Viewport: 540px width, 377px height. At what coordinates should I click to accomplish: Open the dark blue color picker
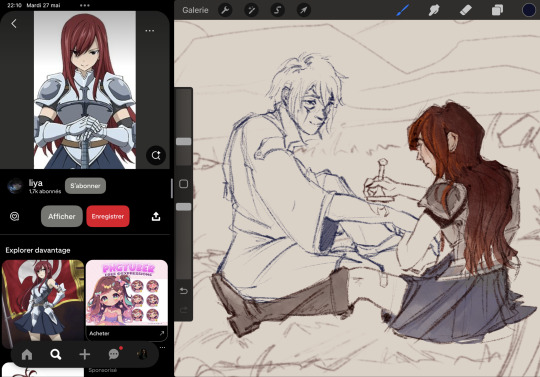(529, 10)
